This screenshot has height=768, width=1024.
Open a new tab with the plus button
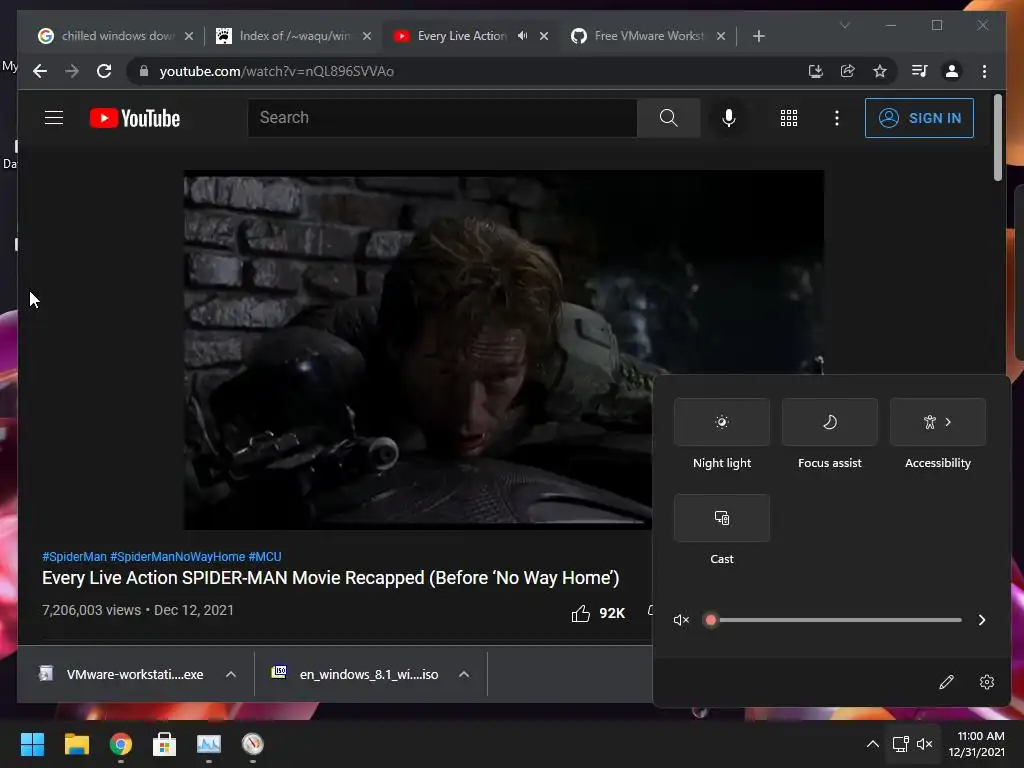pos(758,36)
